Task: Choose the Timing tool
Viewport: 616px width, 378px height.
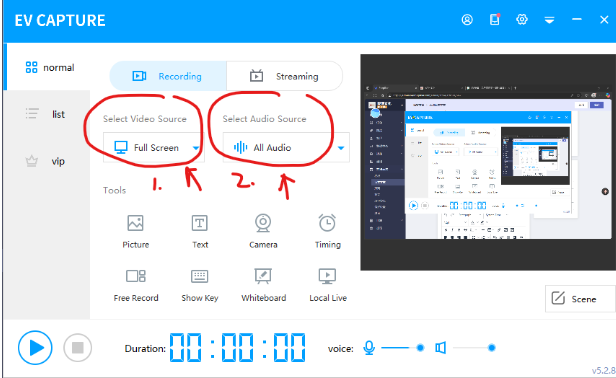Action: pyautogui.click(x=327, y=231)
